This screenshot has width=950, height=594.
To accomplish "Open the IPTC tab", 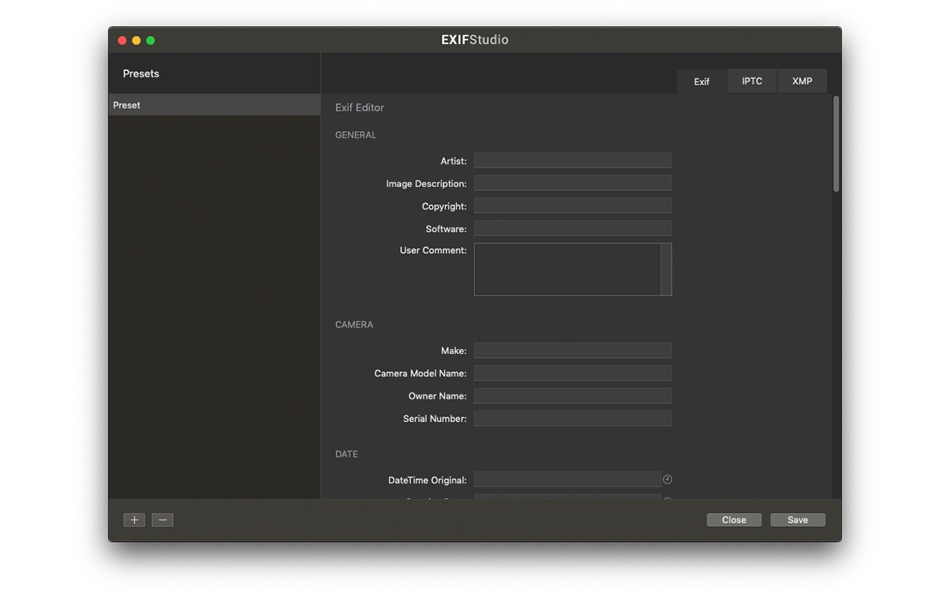I will click(752, 81).
